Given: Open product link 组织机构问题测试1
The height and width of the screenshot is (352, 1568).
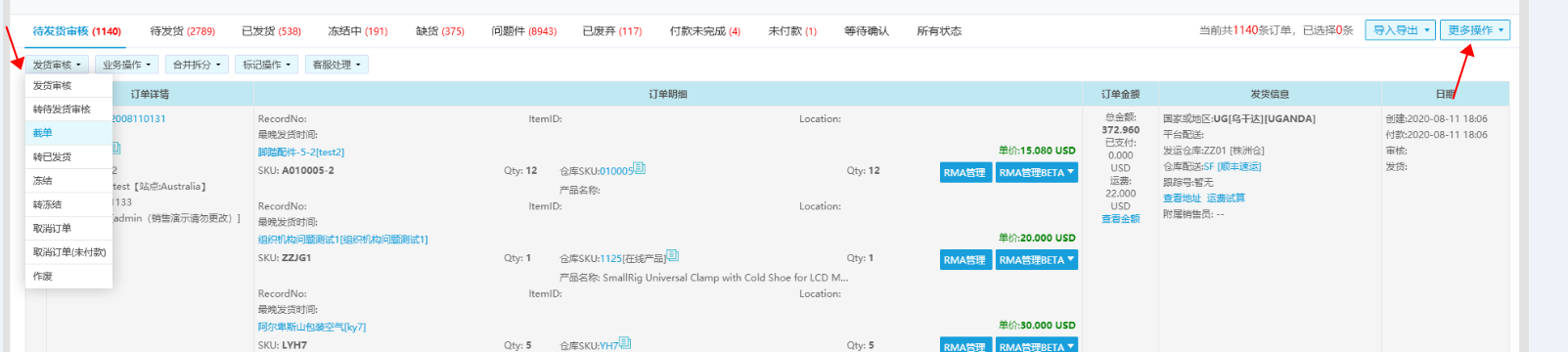Looking at the screenshot, I should [342, 240].
